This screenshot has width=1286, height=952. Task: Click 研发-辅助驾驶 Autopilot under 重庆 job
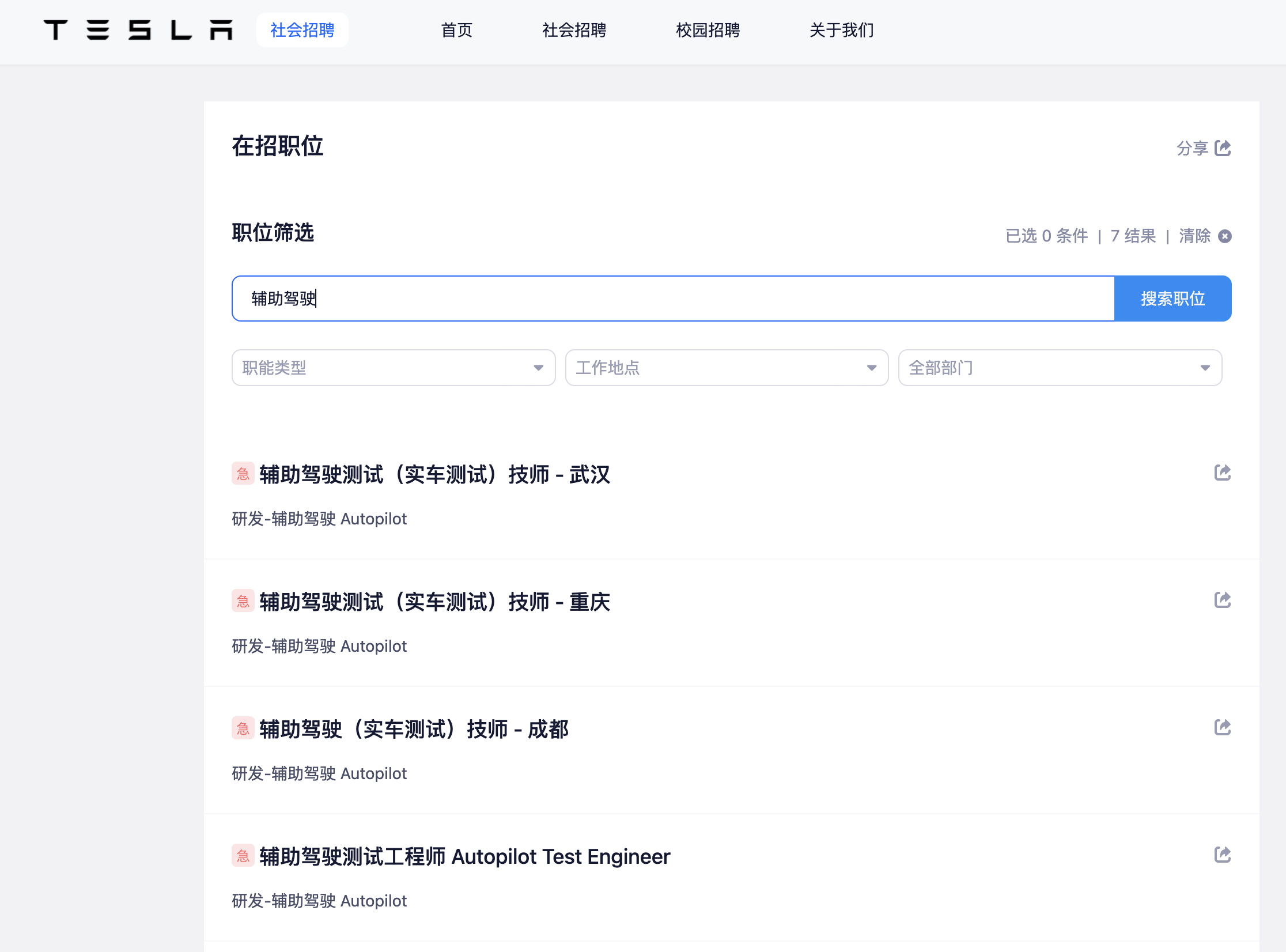pyautogui.click(x=319, y=646)
